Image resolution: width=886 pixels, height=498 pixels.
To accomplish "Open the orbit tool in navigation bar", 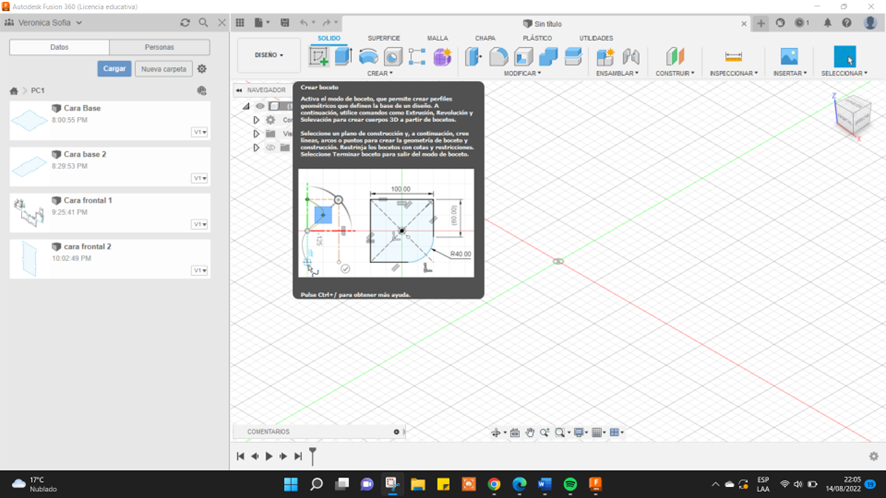I will click(496, 432).
